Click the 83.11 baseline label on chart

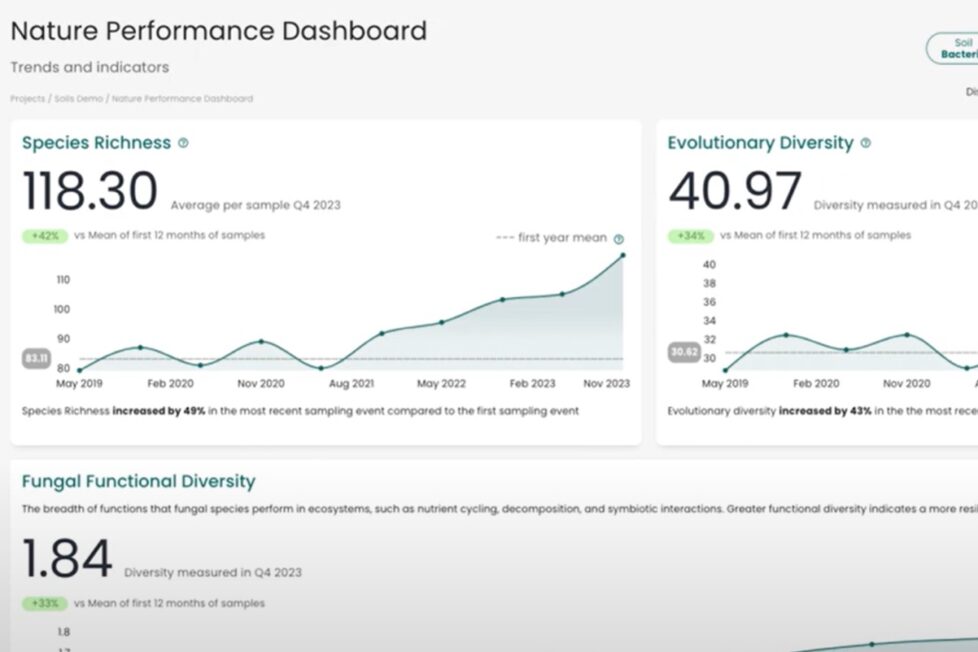click(37, 358)
